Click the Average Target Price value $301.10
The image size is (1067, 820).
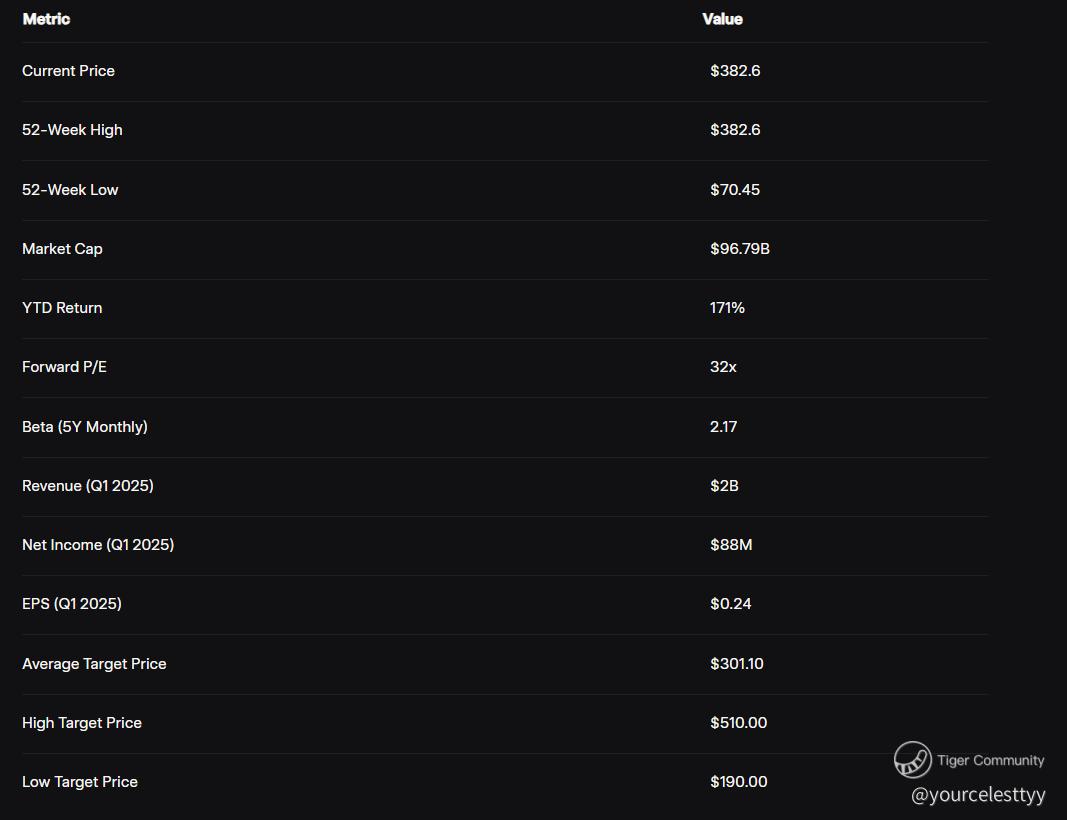tap(736, 664)
